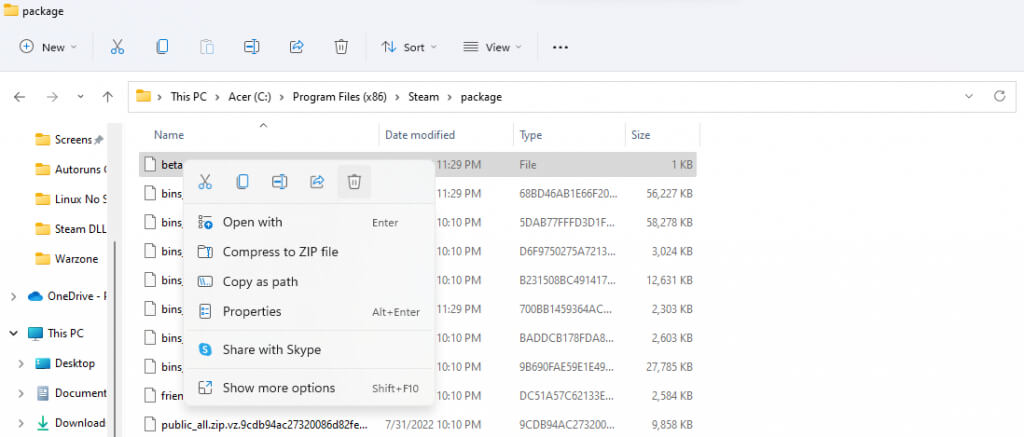The image size is (1024, 437).
Task: Select the public_all.zip.vz file row
Action: pyautogui.click(x=418, y=424)
